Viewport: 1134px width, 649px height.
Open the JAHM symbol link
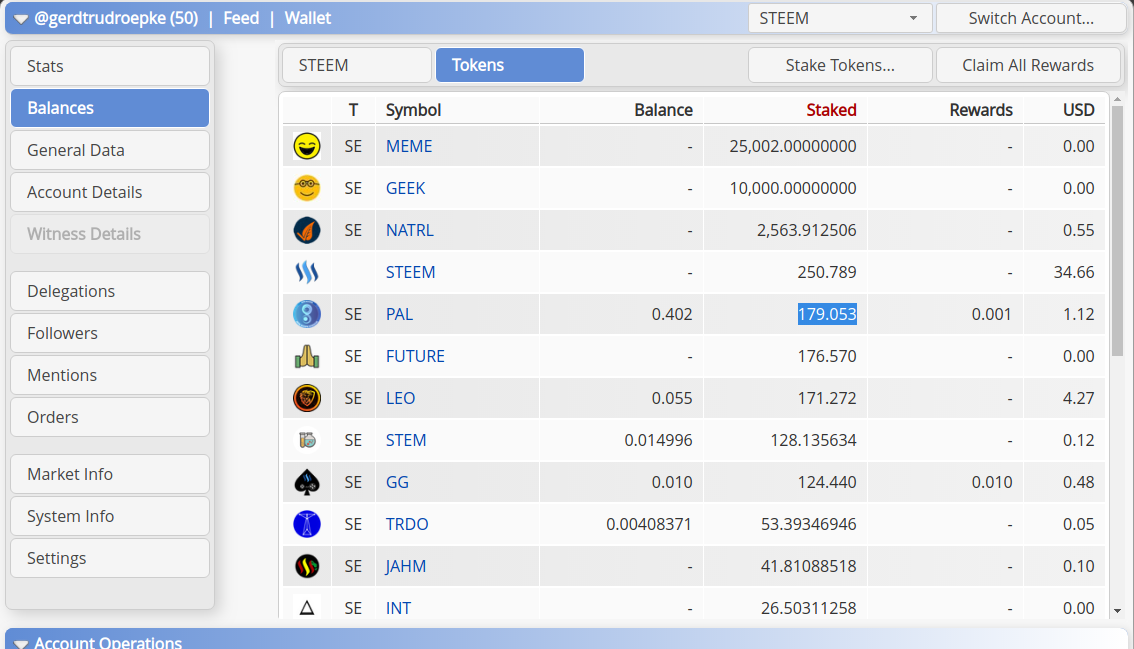coord(405,566)
